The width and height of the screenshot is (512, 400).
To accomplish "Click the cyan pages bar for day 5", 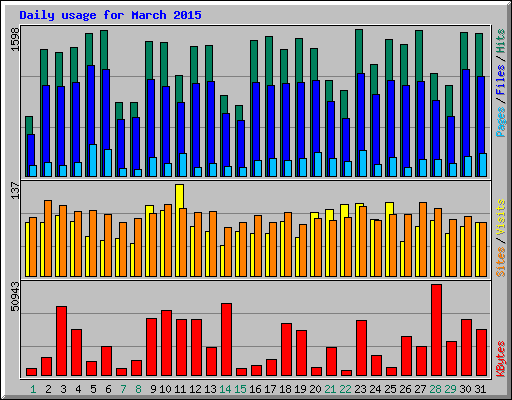I will 93,160.
